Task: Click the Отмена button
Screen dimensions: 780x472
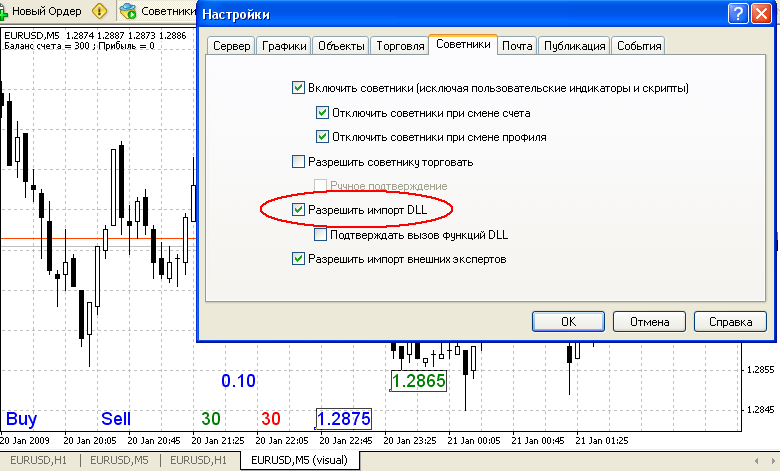Action: point(649,322)
